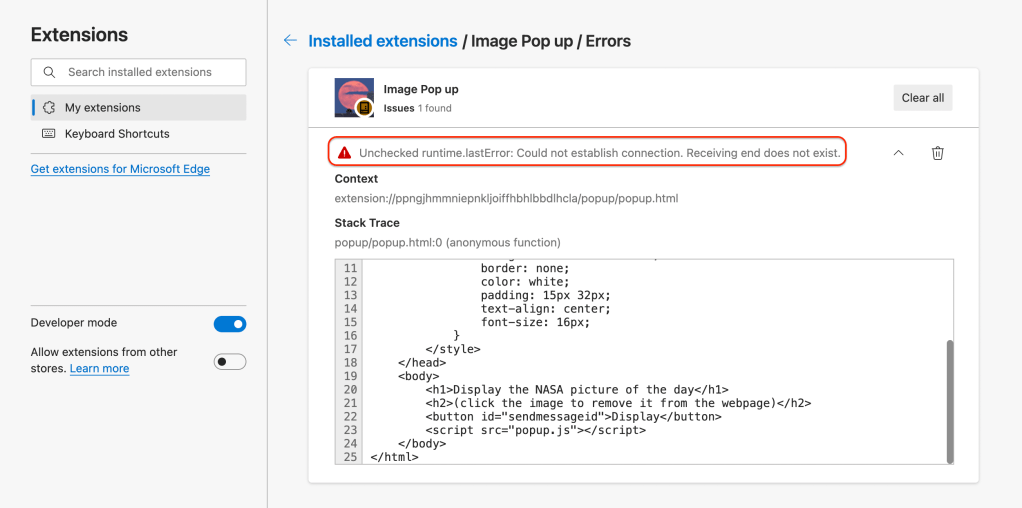Disable the Developer mode toggle

click(x=230, y=324)
